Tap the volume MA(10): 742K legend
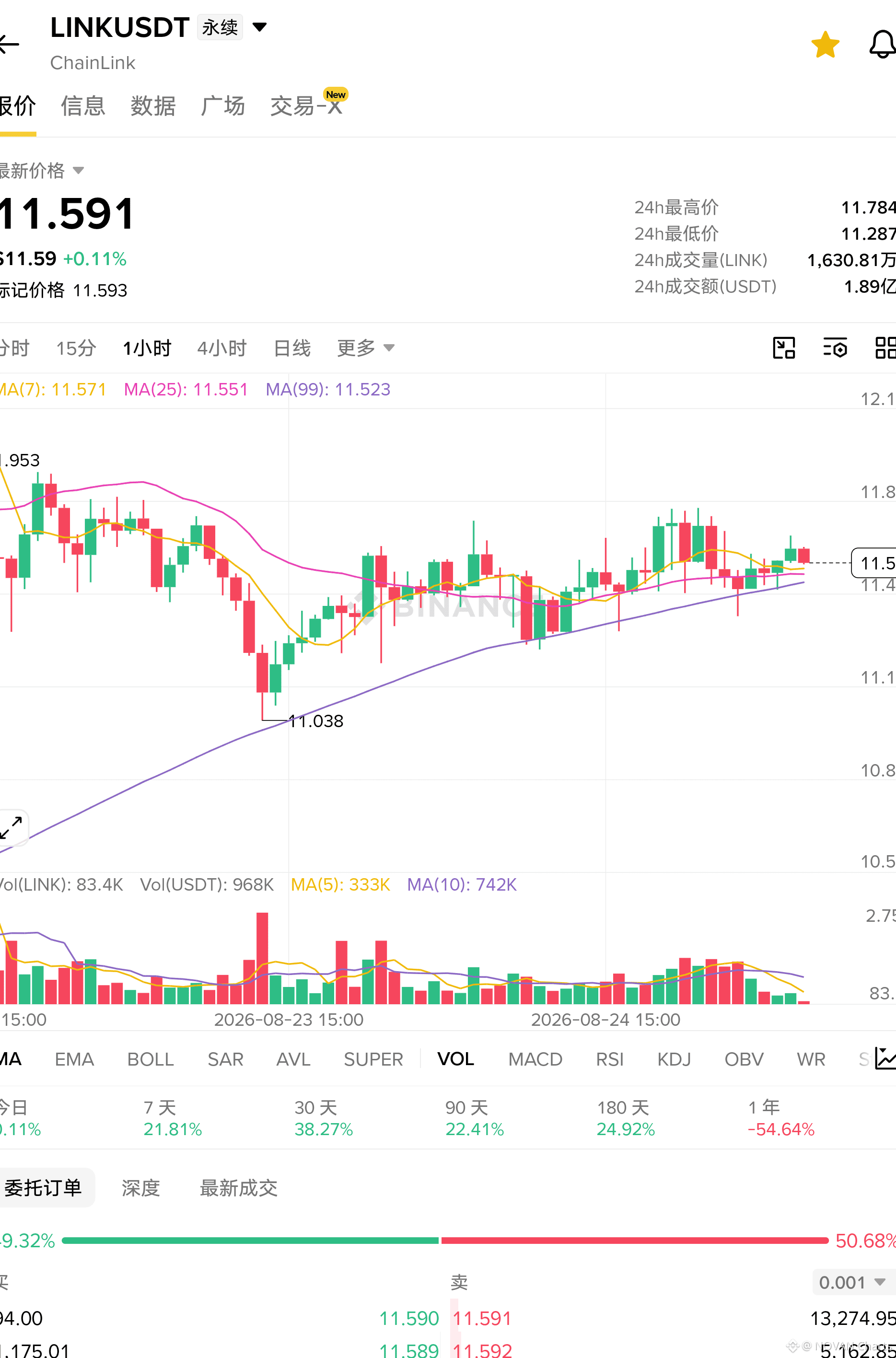Screen dimensions: 896x1358 point(462,884)
